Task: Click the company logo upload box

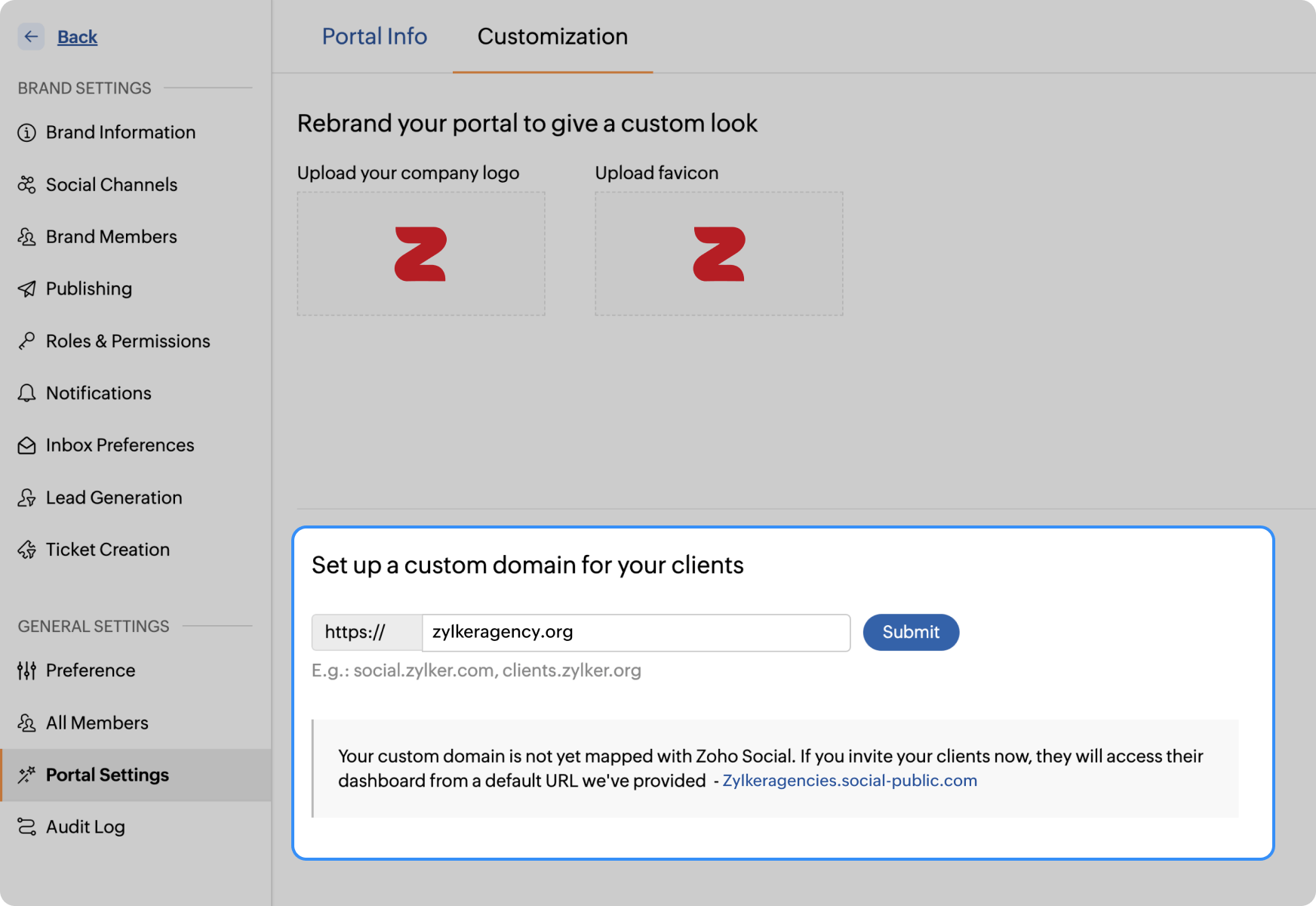Action: [421, 254]
